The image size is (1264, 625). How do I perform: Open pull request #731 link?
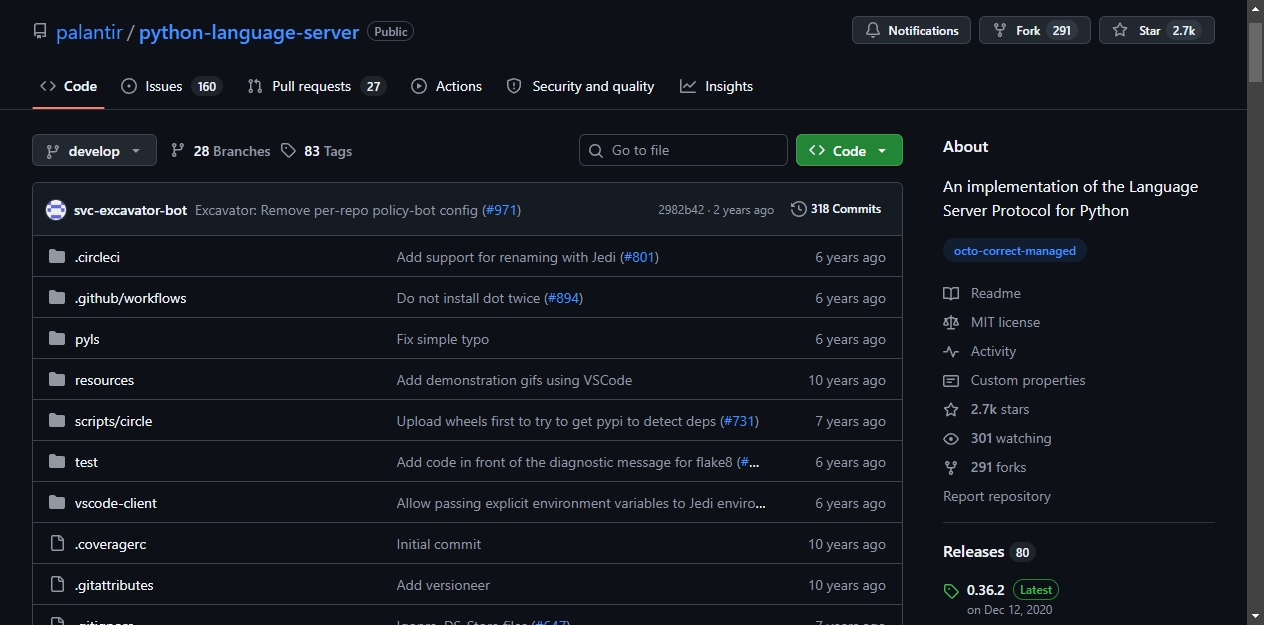739,421
